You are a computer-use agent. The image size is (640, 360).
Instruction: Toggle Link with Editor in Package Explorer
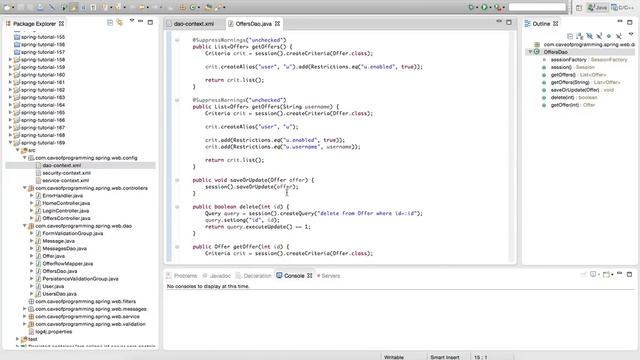pyautogui.click(x=120, y=22)
